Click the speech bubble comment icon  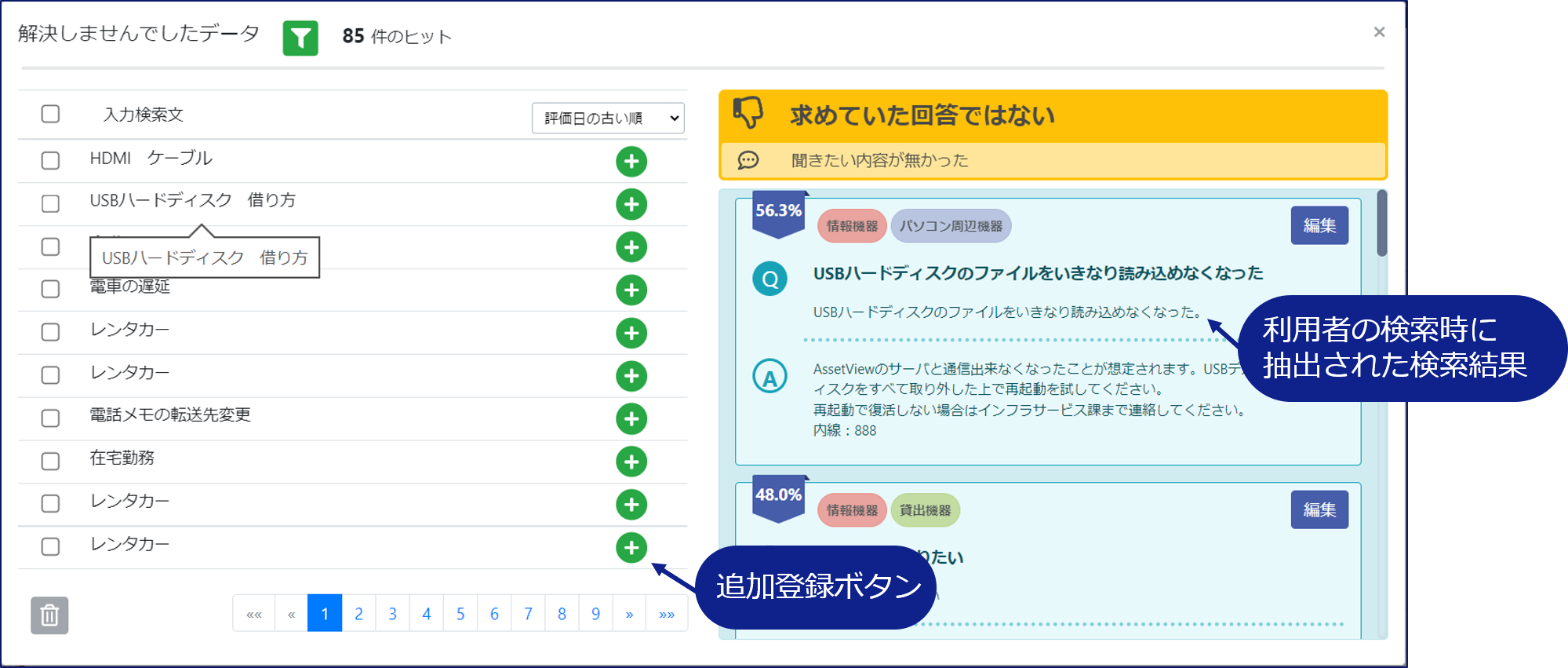(x=748, y=160)
